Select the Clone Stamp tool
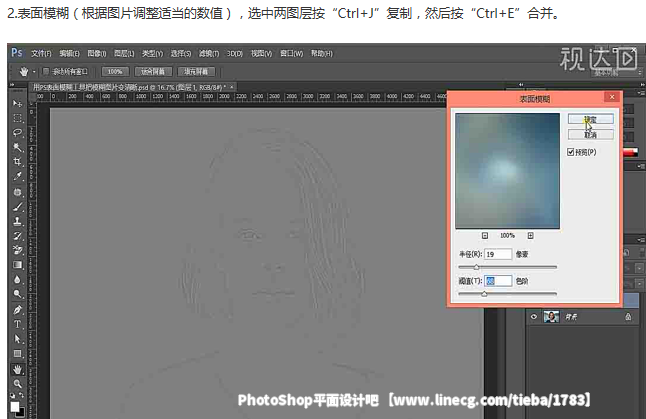This screenshot has width=646, height=419. tap(17, 221)
